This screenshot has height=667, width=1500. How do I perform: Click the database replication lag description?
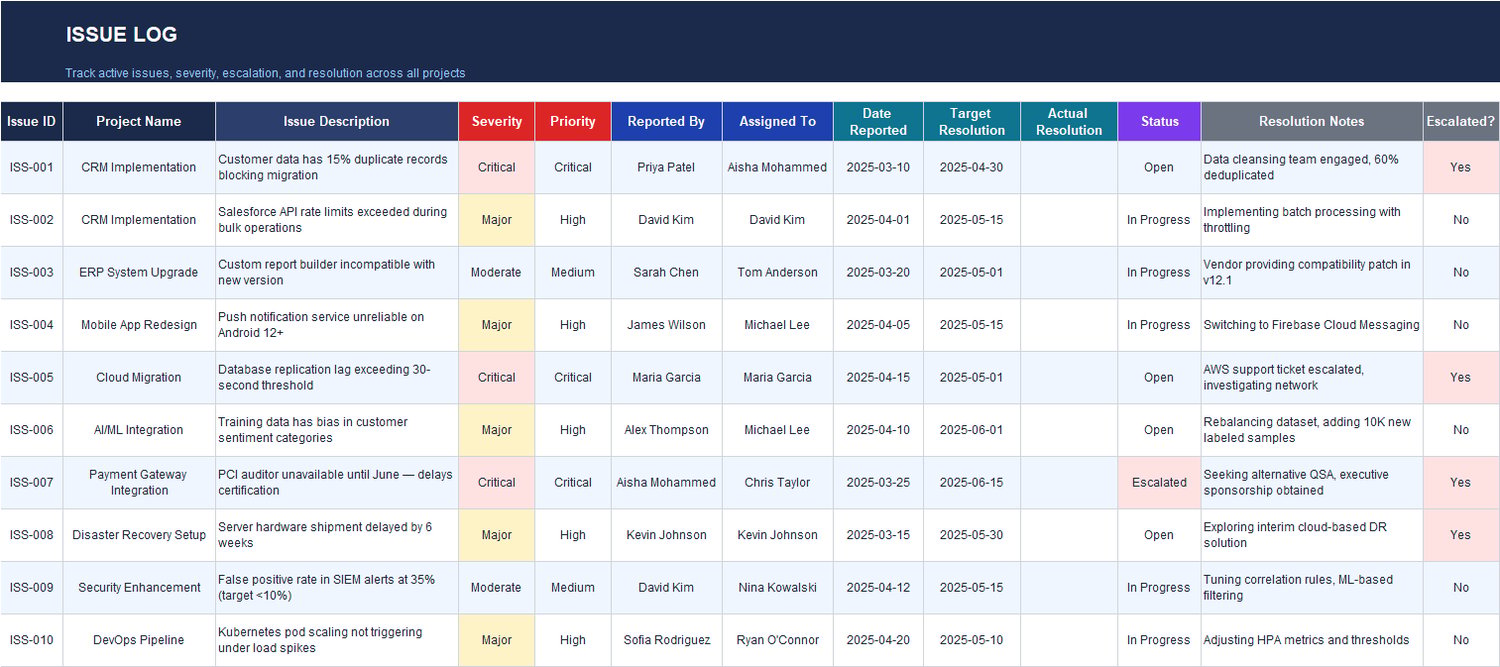click(x=337, y=377)
